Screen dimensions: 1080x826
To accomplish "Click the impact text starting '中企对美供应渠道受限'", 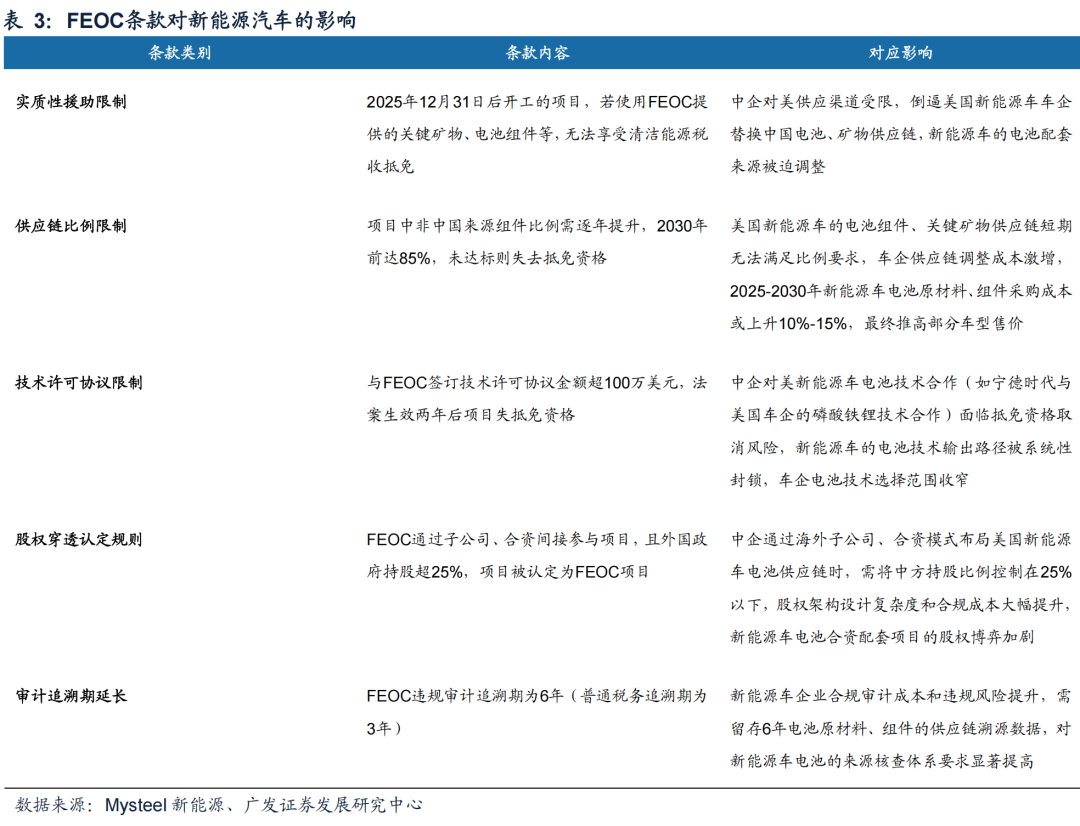I will pos(901,134).
